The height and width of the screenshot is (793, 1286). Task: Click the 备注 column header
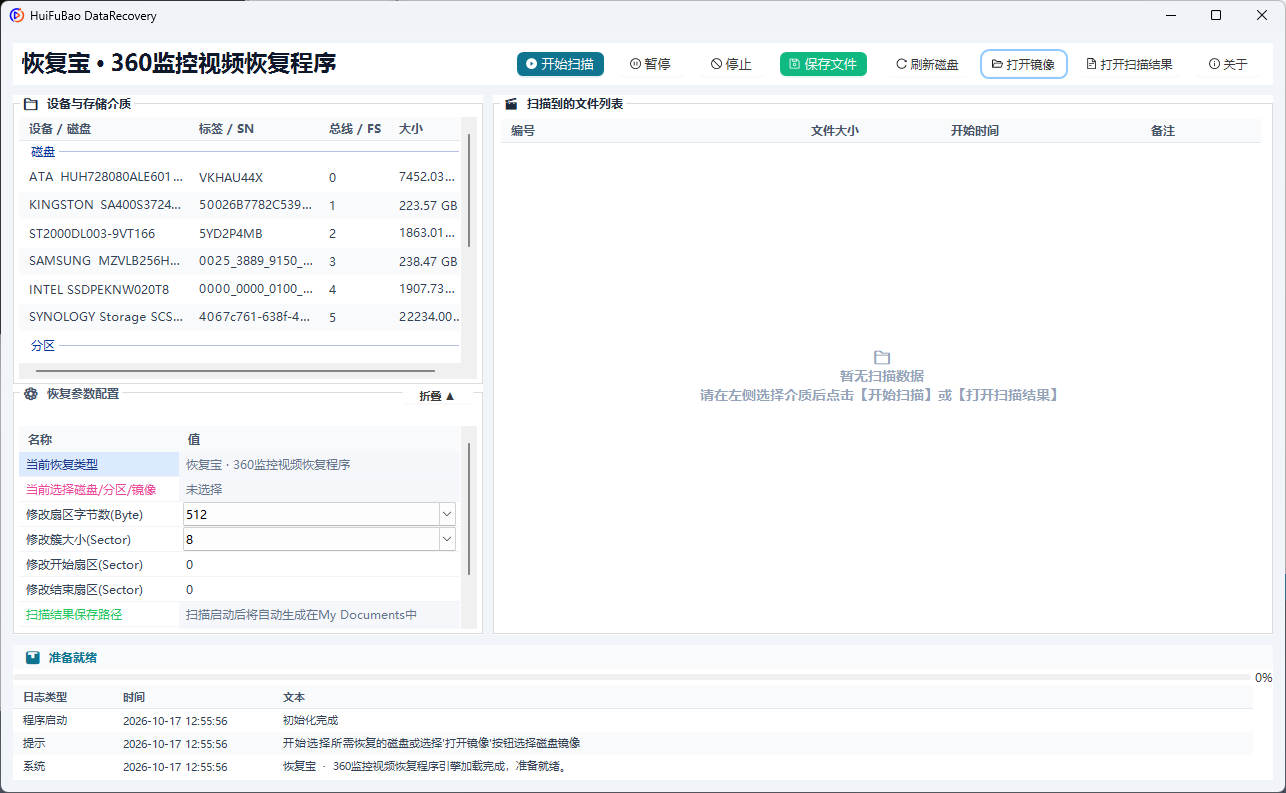click(1163, 131)
